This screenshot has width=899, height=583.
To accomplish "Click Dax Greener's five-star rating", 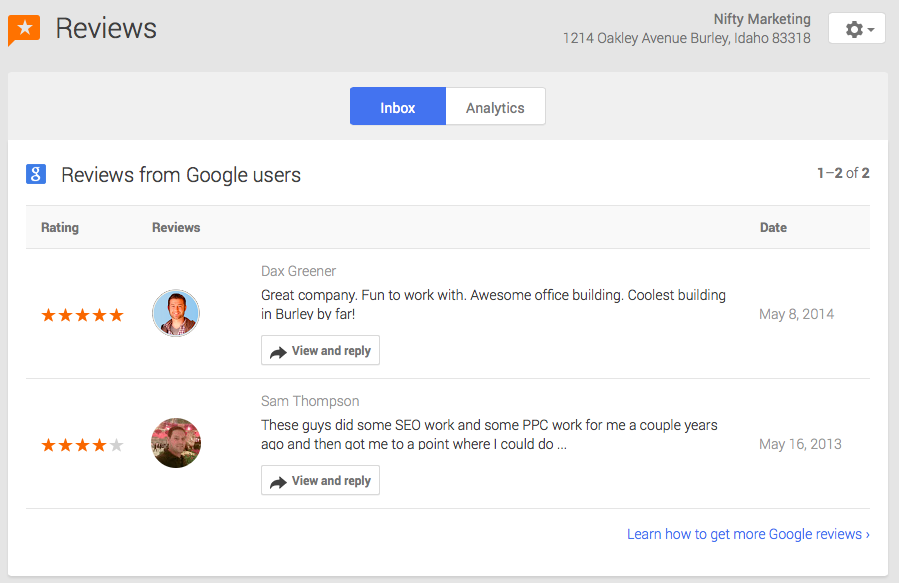I will pyautogui.click(x=82, y=315).
